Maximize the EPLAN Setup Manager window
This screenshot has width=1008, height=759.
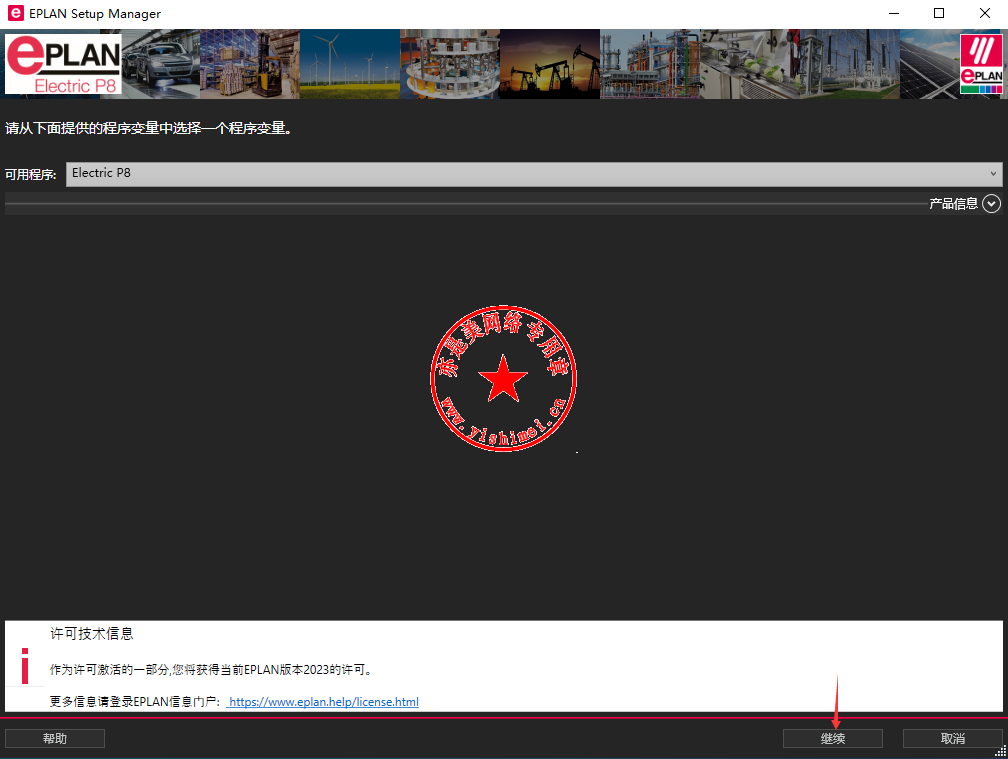click(939, 13)
